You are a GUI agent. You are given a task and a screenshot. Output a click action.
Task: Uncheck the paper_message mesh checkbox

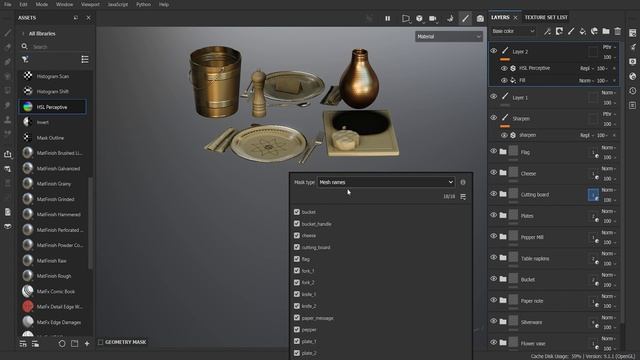pos(297,318)
